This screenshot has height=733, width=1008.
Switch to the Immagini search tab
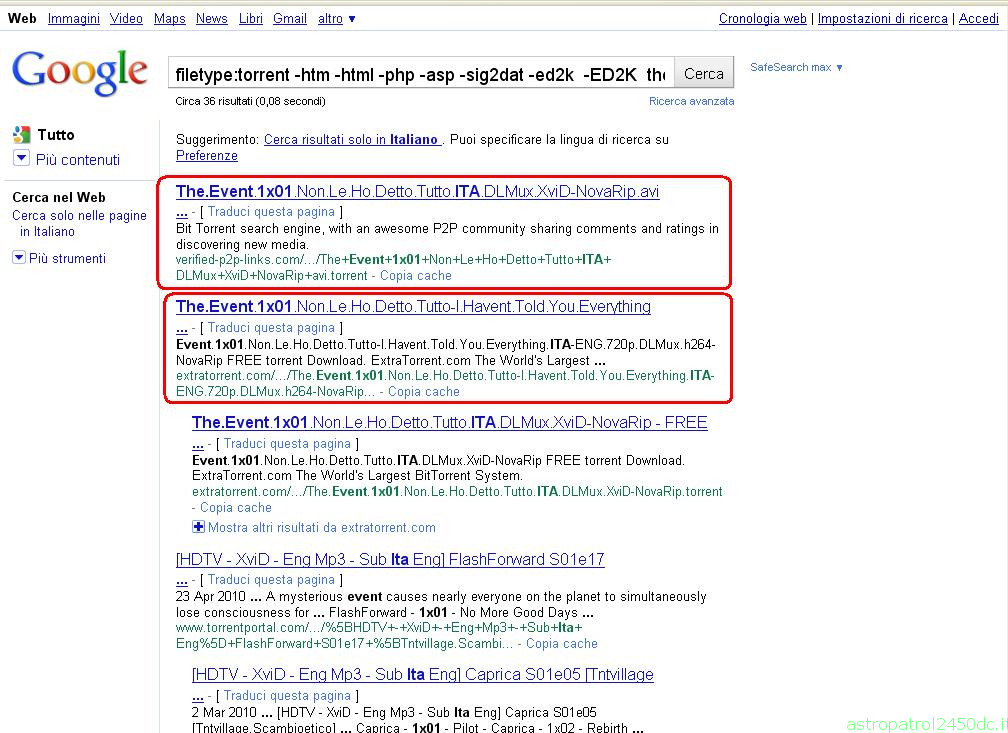(x=73, y=19)
